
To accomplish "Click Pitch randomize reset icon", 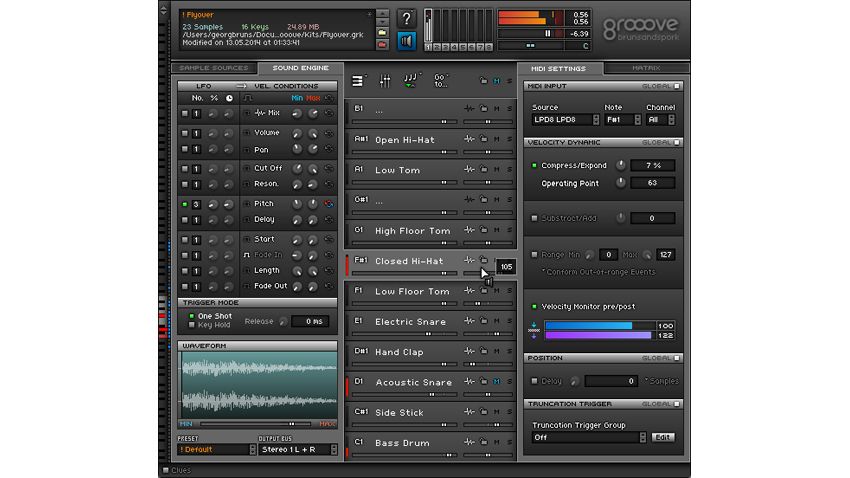I will pyautogui.click(x=329, y=204).
